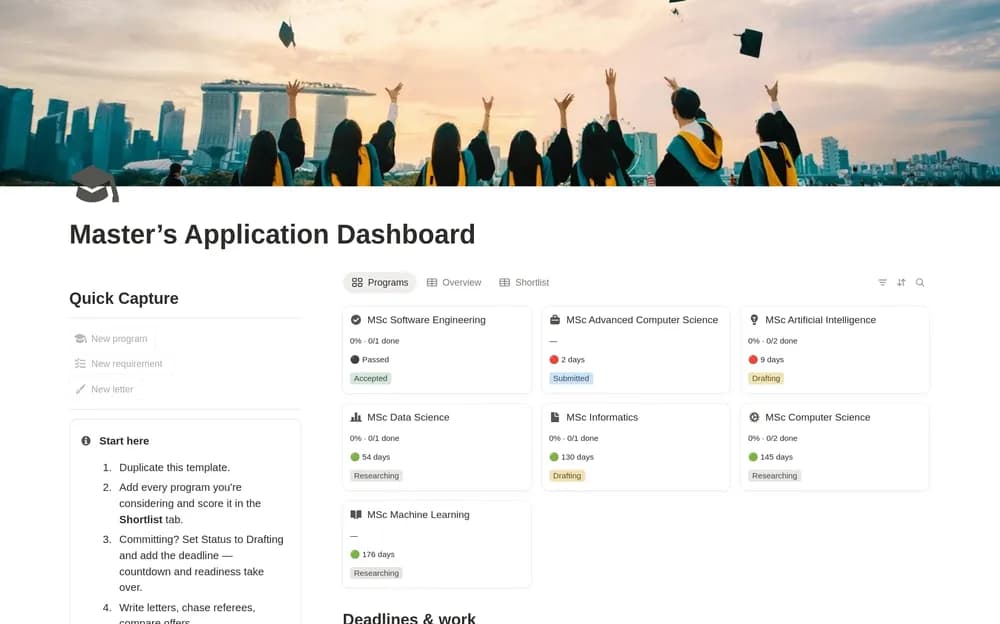Click 0% · 0/2 done on MSc Artificial Intelligence
The width and height of the screenshot is (1000, 624).
point(772,341)
